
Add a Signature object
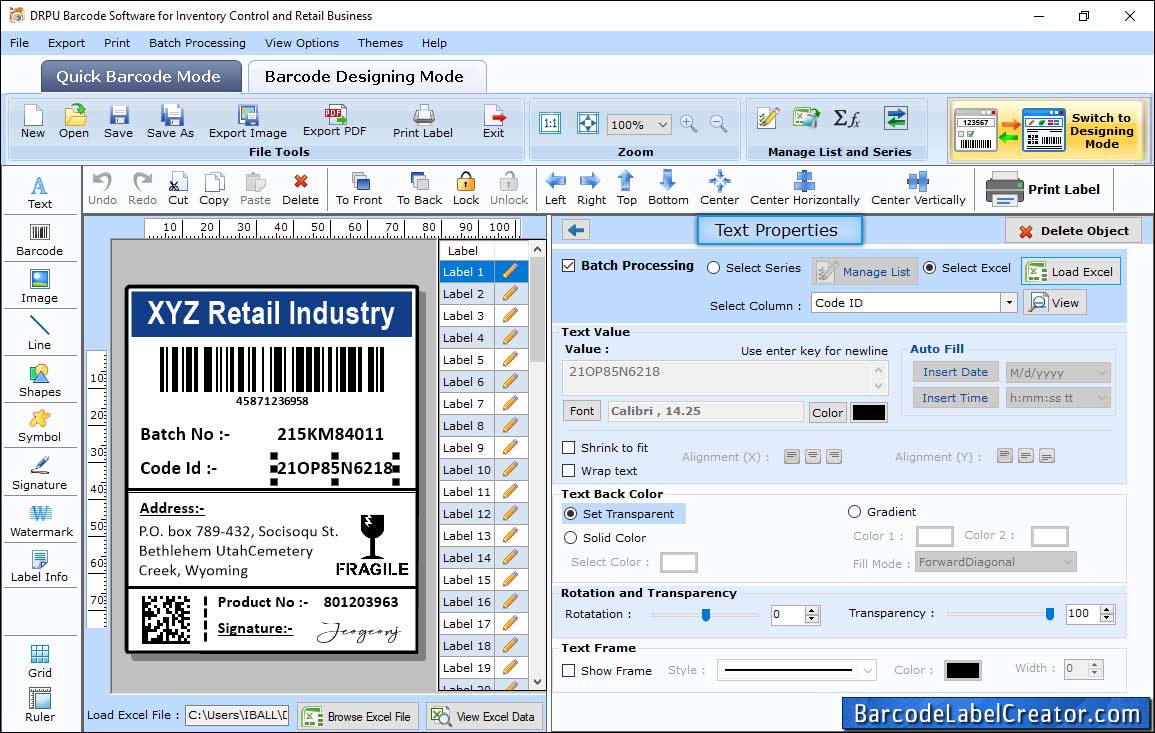(40, 473)
